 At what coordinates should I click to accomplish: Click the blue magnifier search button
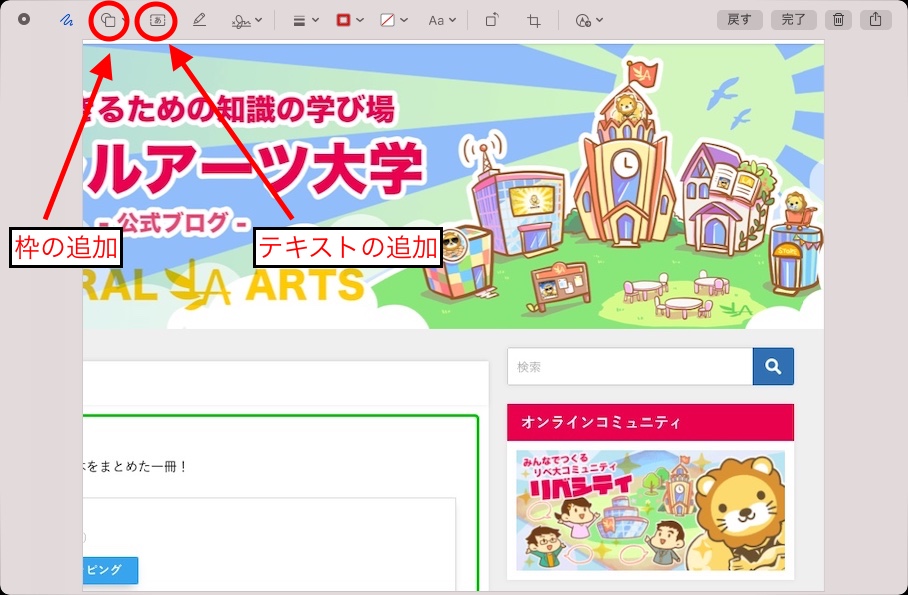coord(773,366)
